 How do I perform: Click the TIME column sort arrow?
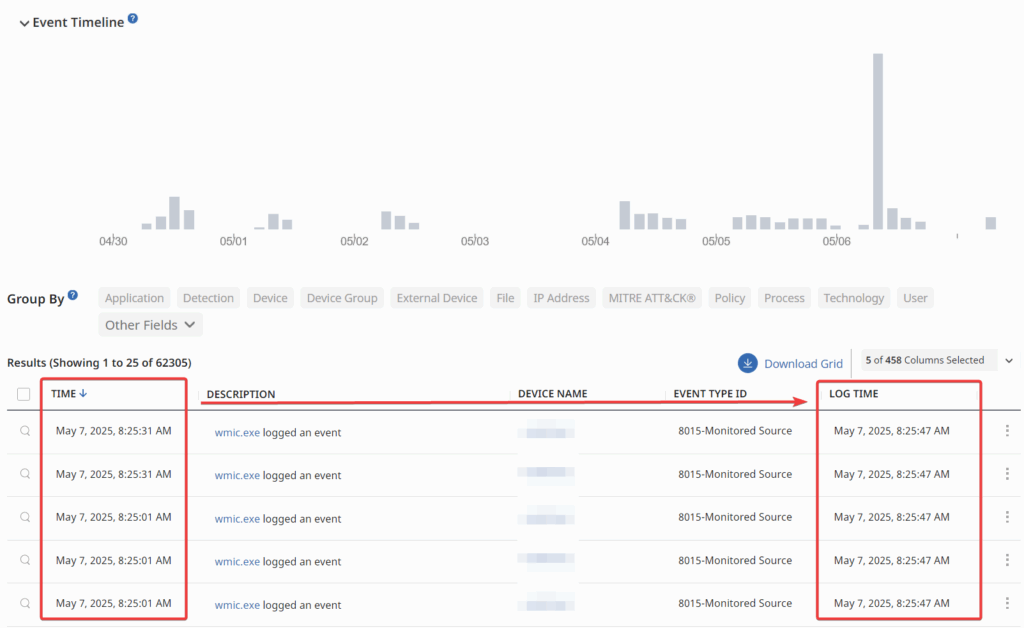click(83, 393)
